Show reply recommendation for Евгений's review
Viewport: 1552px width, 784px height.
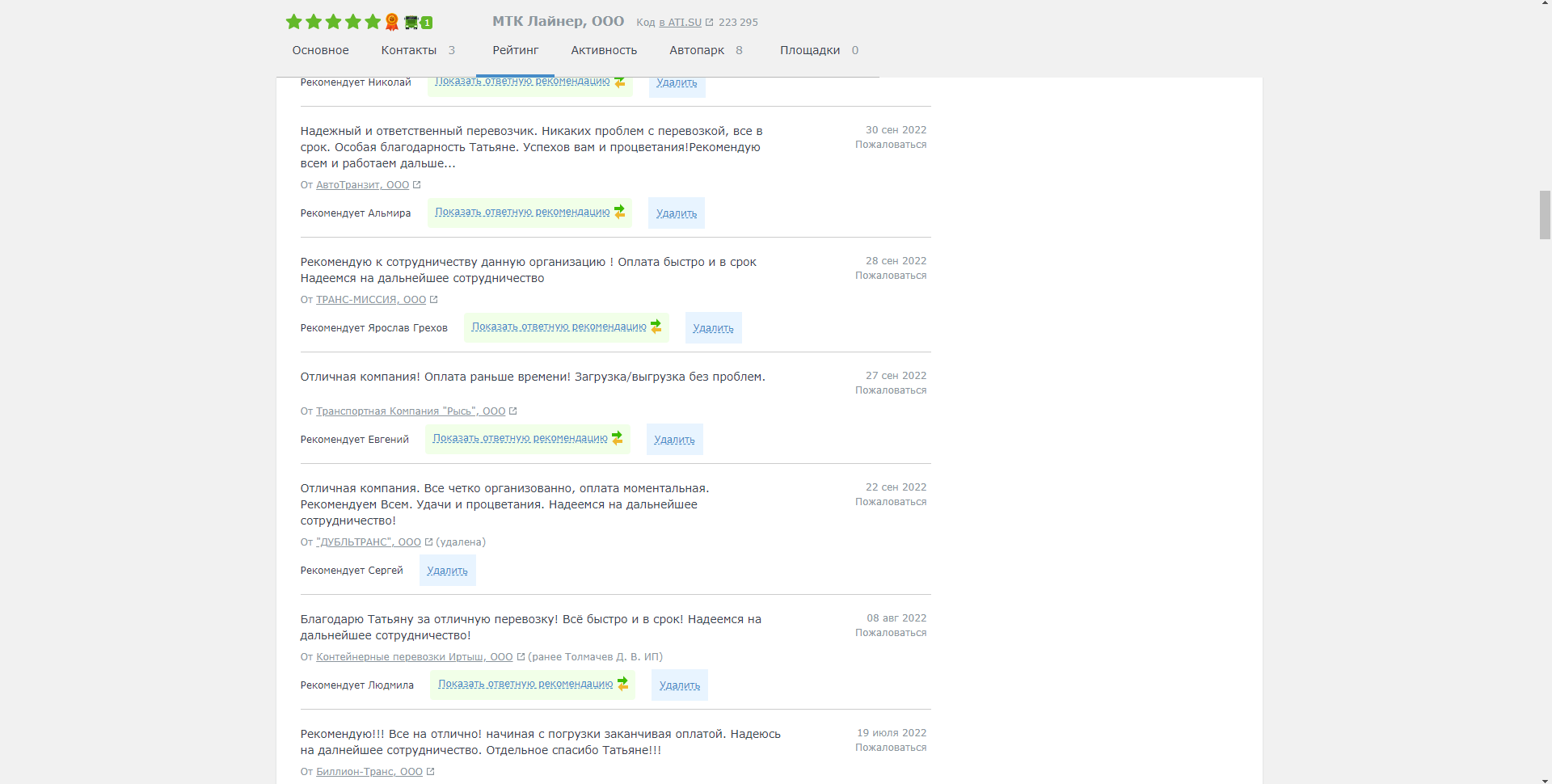click(520, 438)
